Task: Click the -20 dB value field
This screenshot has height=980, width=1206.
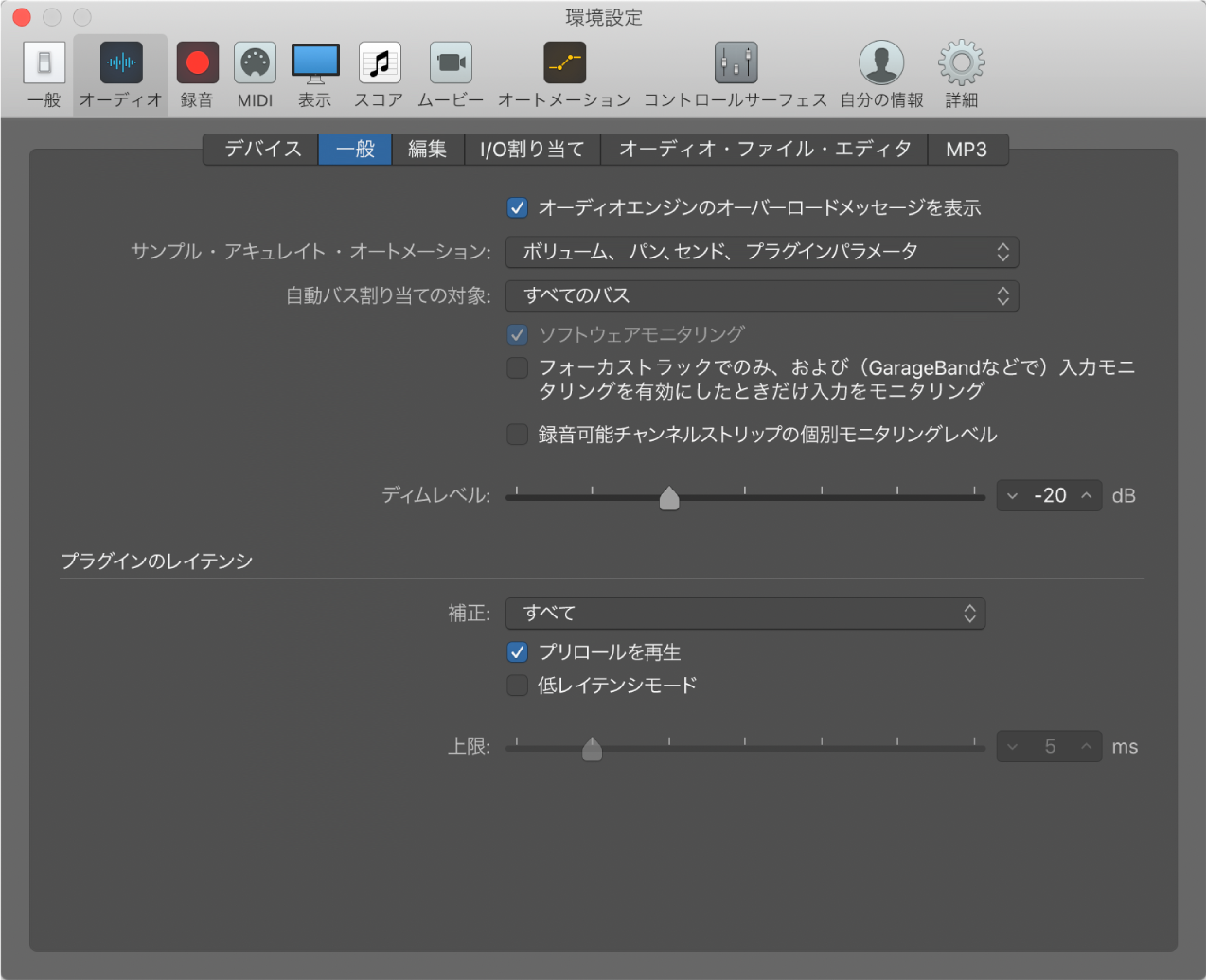Action: [x=1050, y=496]
